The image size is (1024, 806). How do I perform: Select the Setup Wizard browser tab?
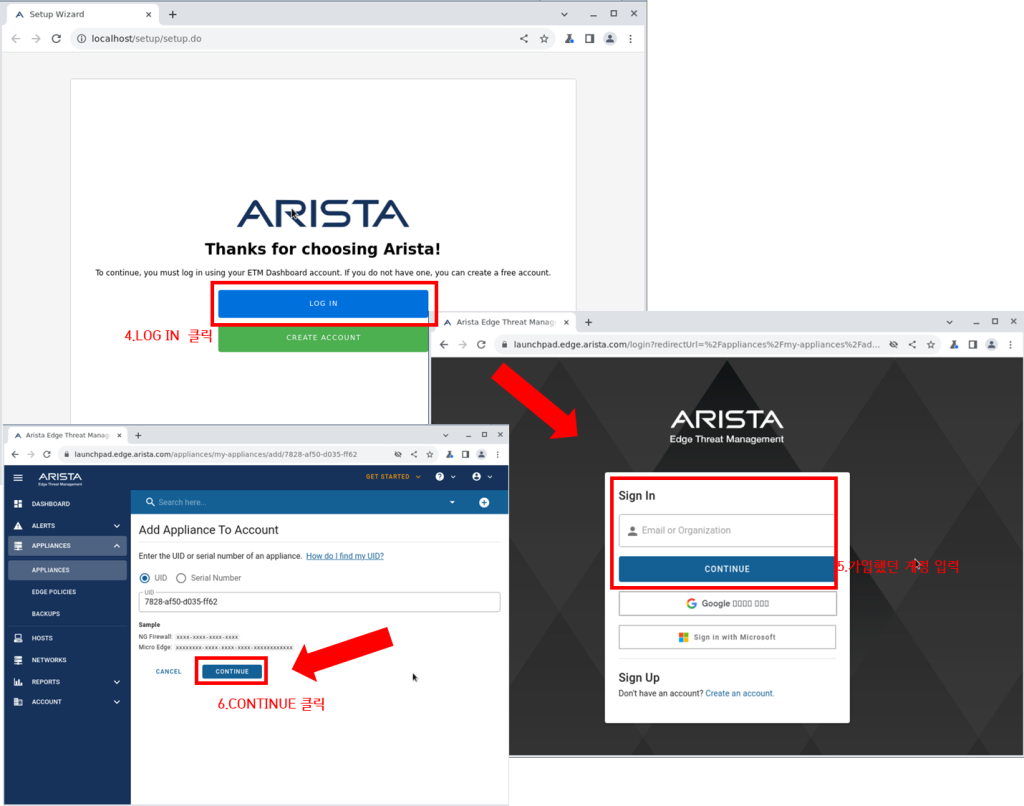tap(83, 14)
